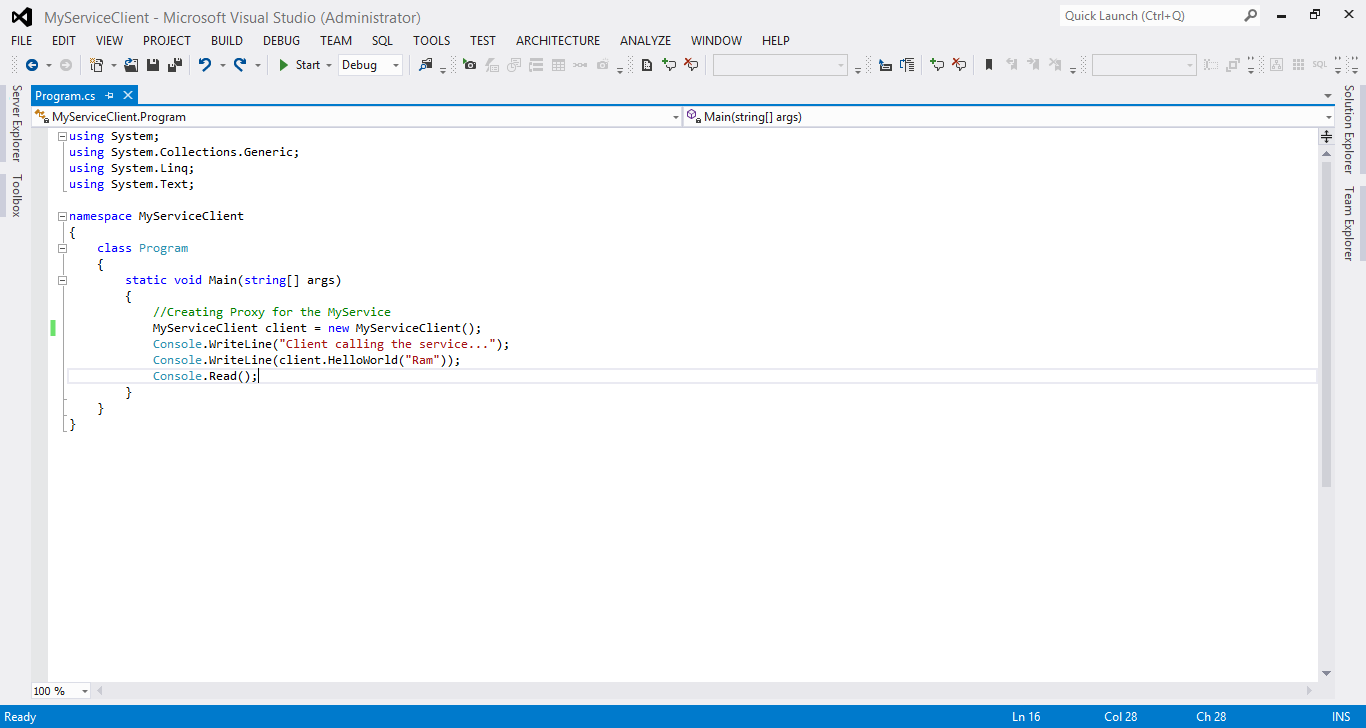
Task: Pin the Program.cs tab with pushpin icon
Action: click(x=110, y=95)
